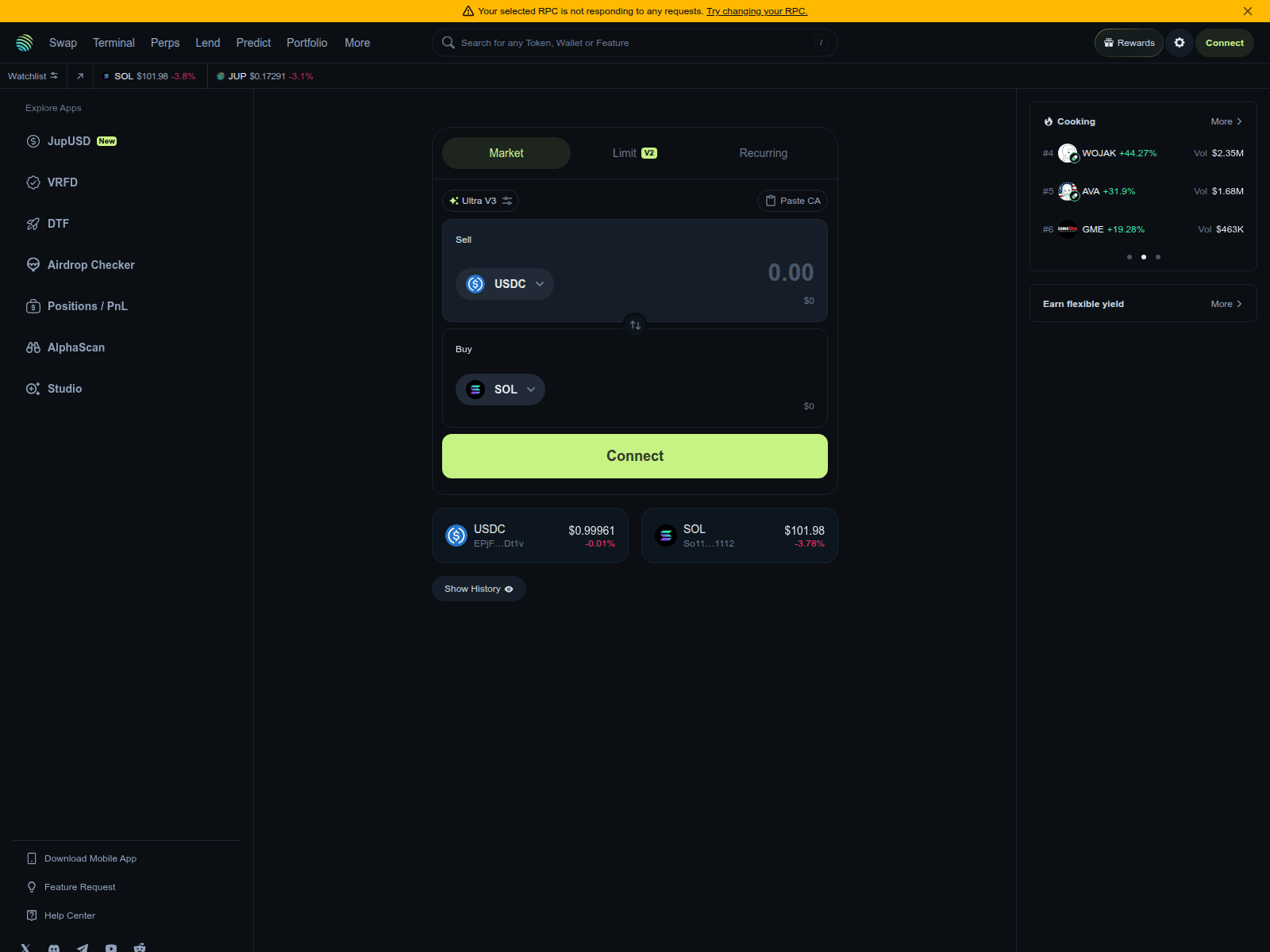The width and height of the screenshot is (1270, 952).
Task: Click the Download Mobile App phone icon
Action: (32, 858)
